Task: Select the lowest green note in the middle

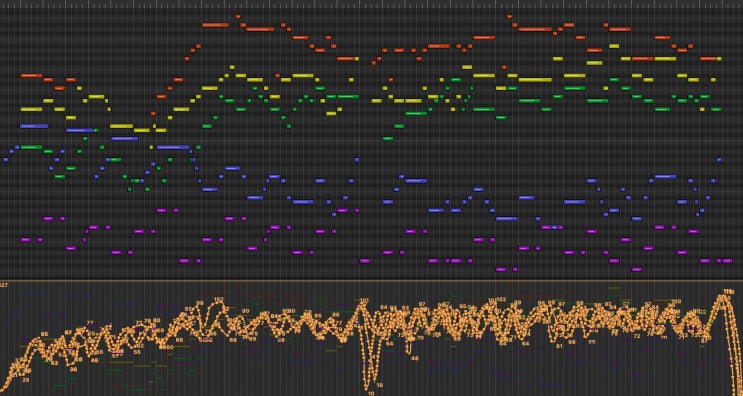Action: click(388, 139)
